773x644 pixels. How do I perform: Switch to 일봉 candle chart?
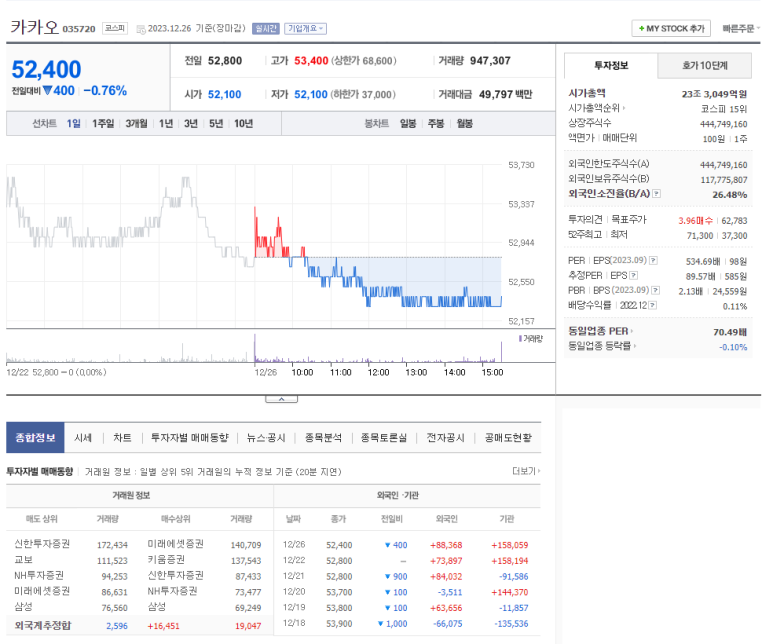click(408, 123)
